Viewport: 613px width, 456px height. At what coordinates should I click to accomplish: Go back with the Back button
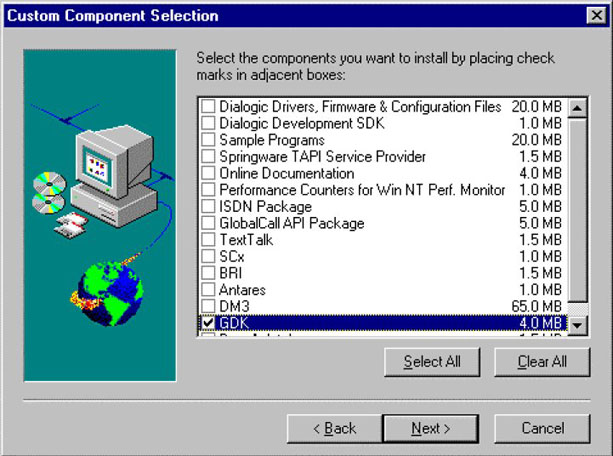[x=335, y=429]
